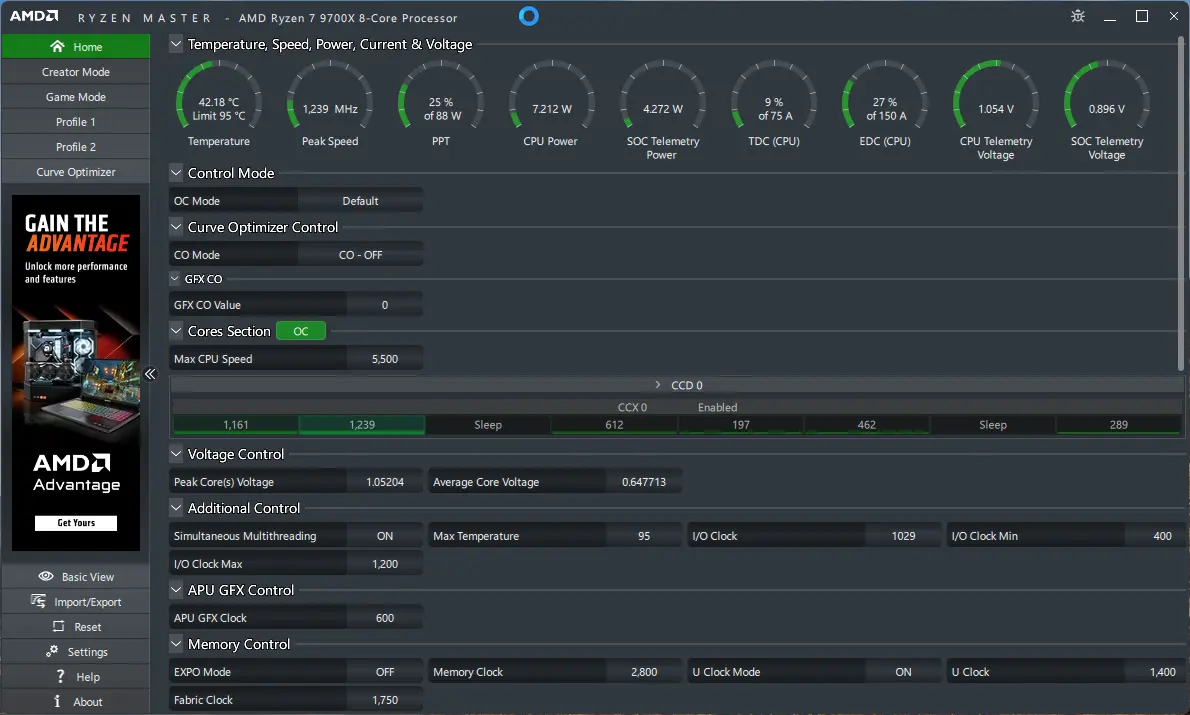This screenshot has height=715, width=1190.
Task: Select Profile 2
Action: coord(76,146)
